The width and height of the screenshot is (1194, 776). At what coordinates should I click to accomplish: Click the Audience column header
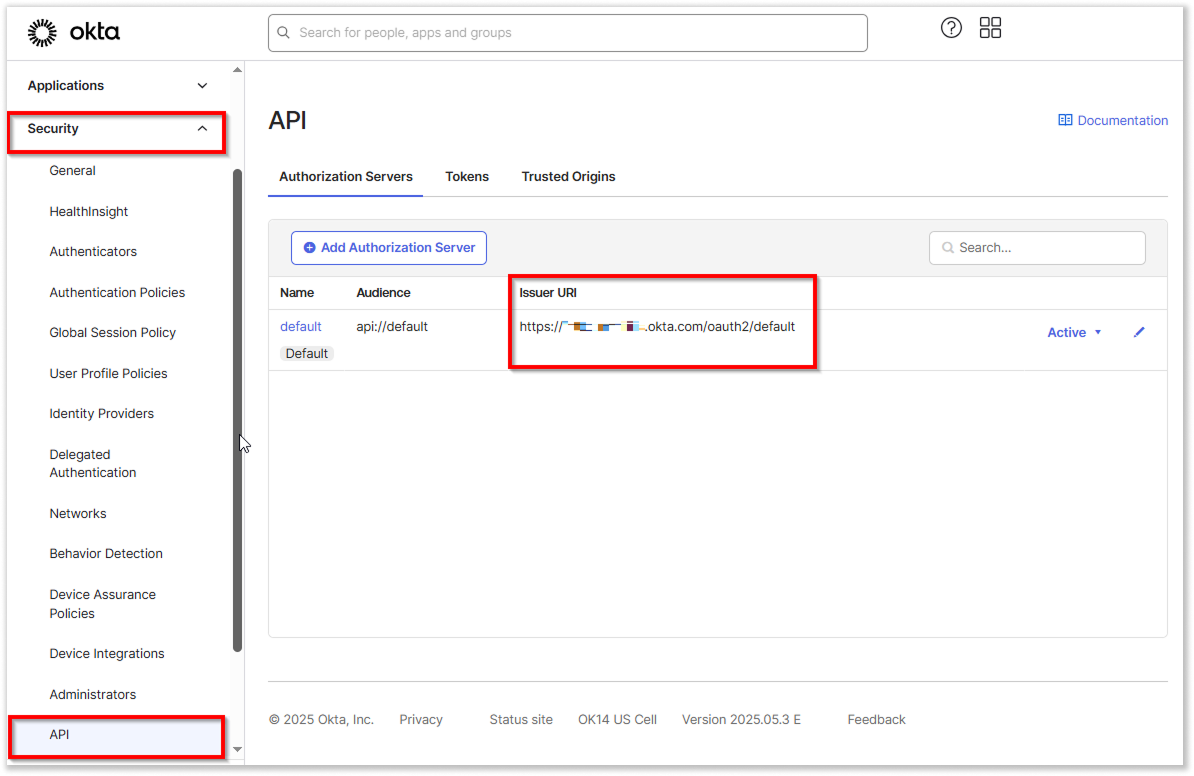pyautogui.click(x=383, y=293)
